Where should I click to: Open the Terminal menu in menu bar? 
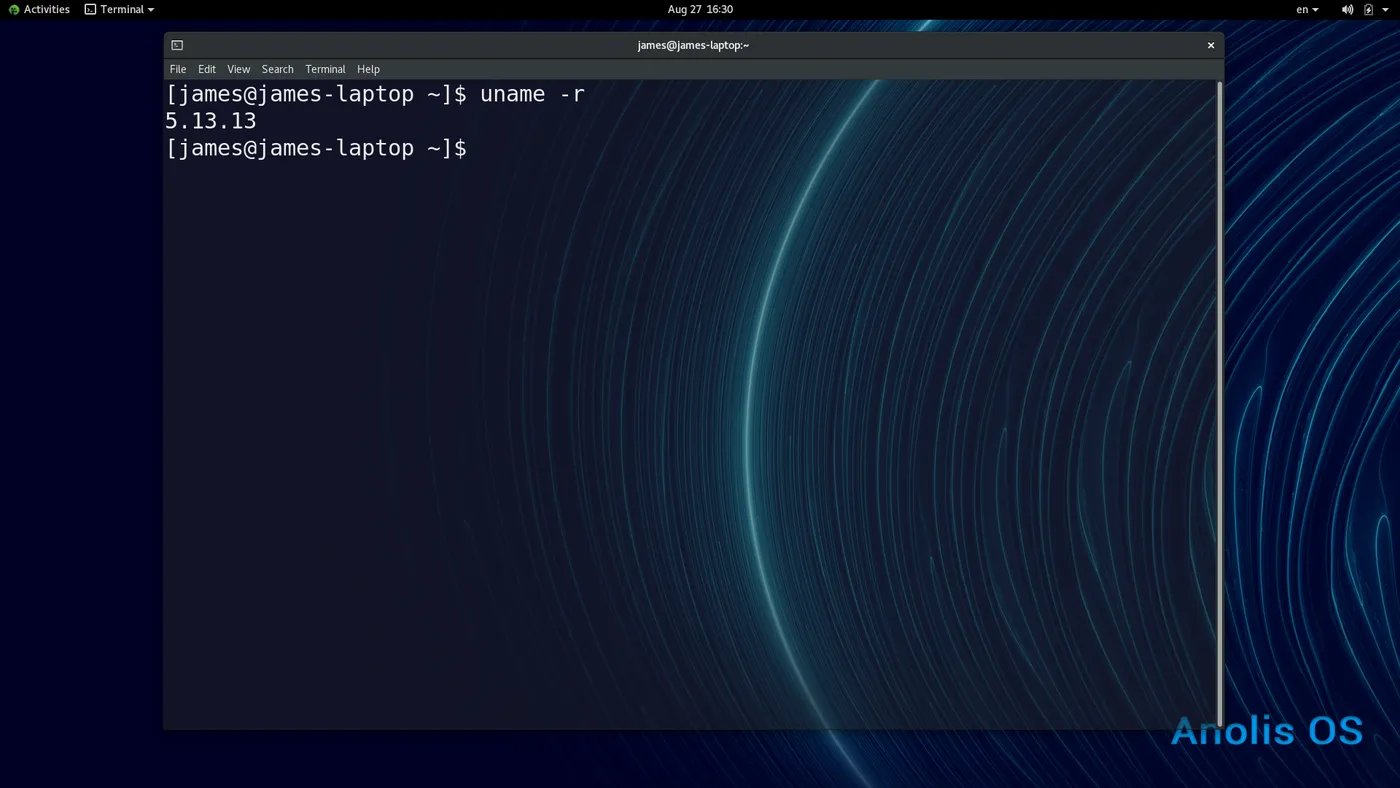[325, 69]
